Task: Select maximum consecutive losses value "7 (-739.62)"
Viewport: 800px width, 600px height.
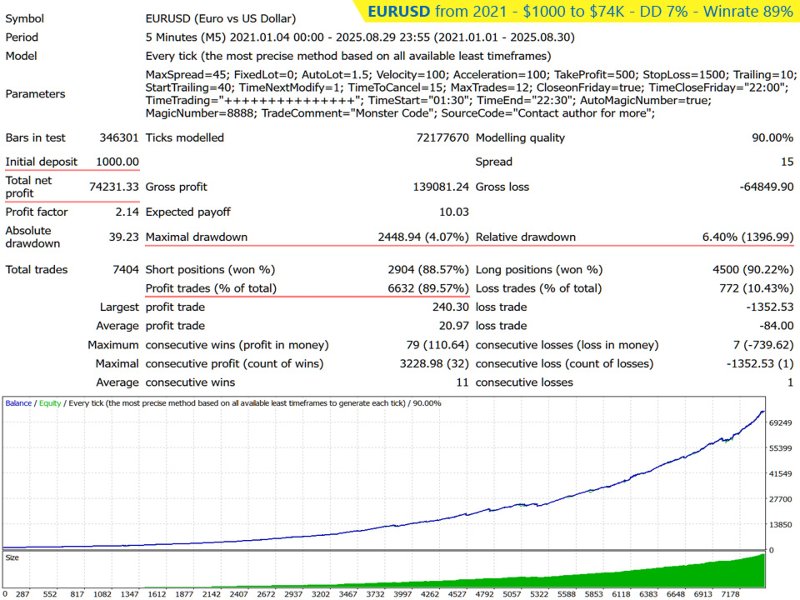Action: pos(763,345)
